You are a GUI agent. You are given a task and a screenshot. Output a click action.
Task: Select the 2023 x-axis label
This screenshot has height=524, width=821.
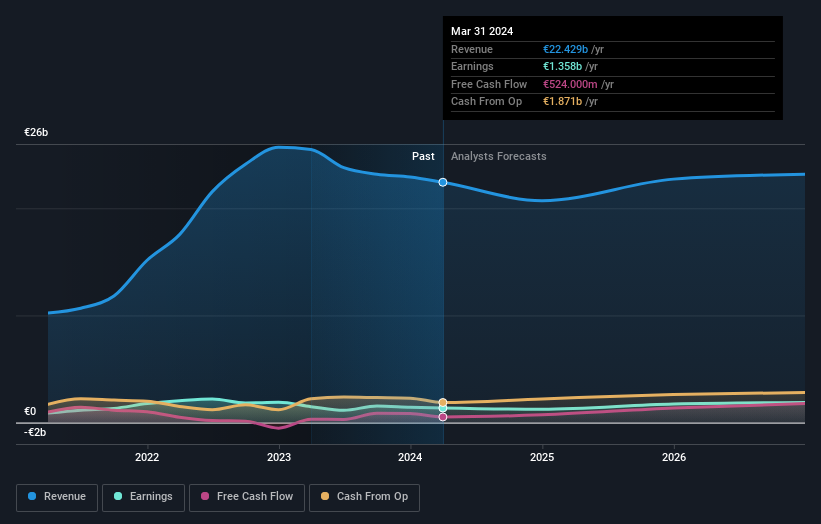tap(279, 457)
